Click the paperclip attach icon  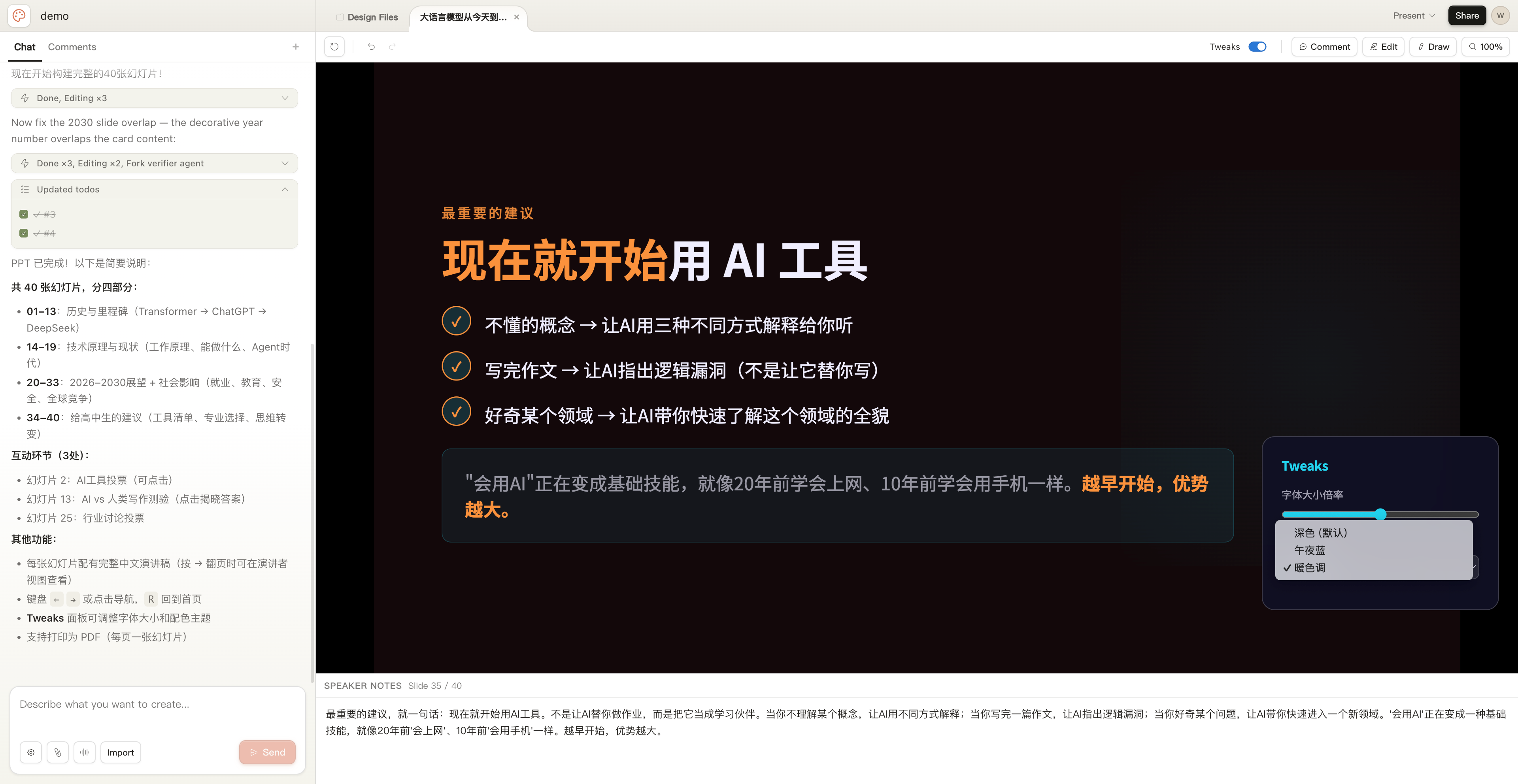(58, 752)
